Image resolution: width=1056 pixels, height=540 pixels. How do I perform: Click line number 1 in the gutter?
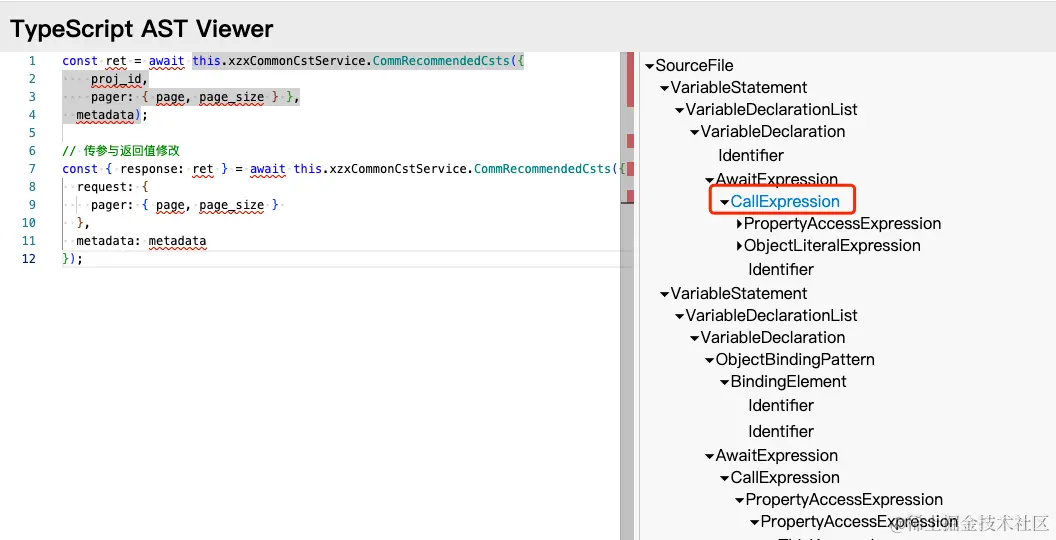pyautogui.click(x=32, y=61)
